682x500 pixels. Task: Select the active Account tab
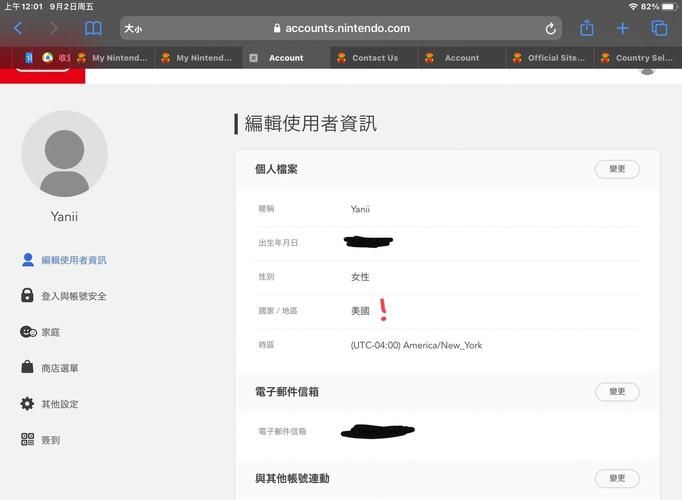286,58
